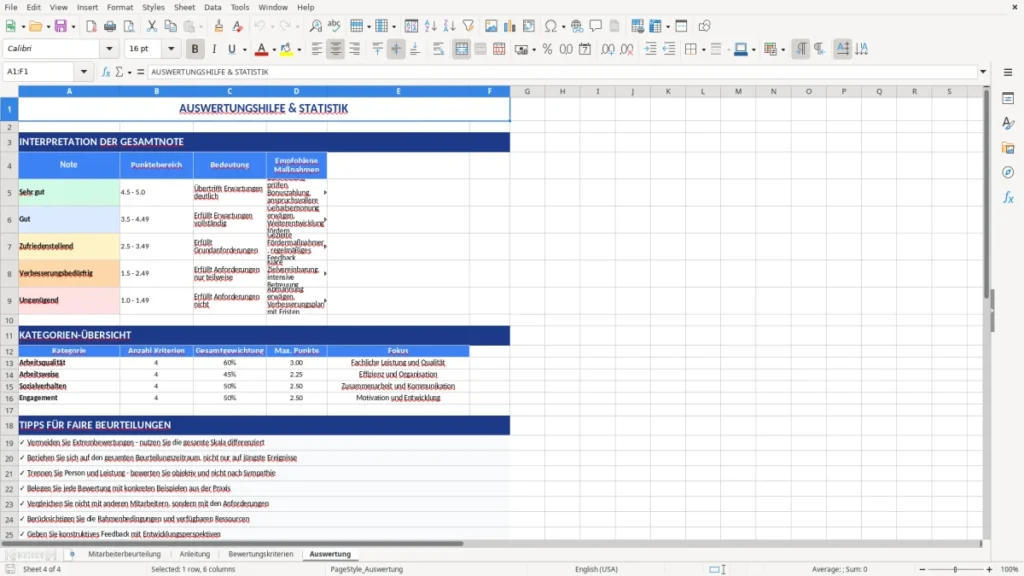
Task: Add decimal place icon
Action: click(x=607, y=49)
